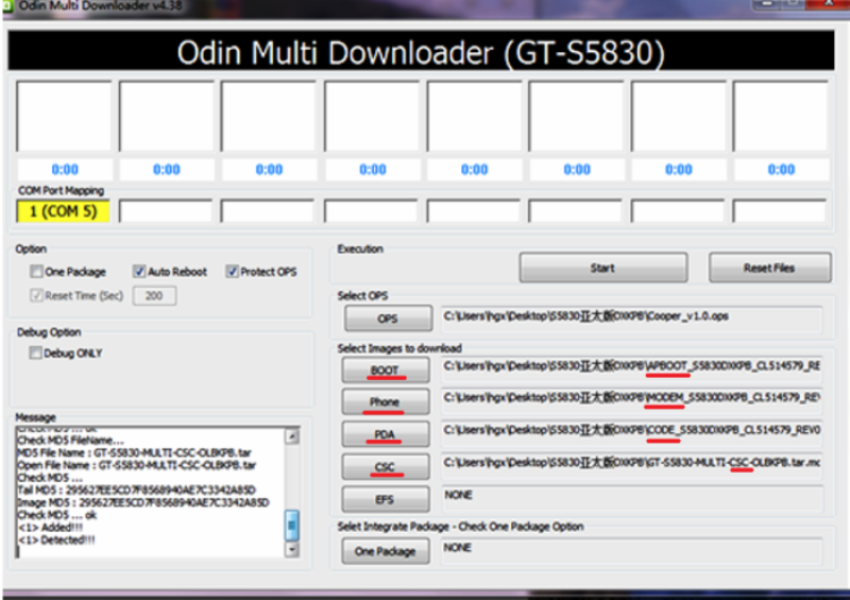
Task: Click the Message log scrollbar thumb
Action: (x=292, y=525)
